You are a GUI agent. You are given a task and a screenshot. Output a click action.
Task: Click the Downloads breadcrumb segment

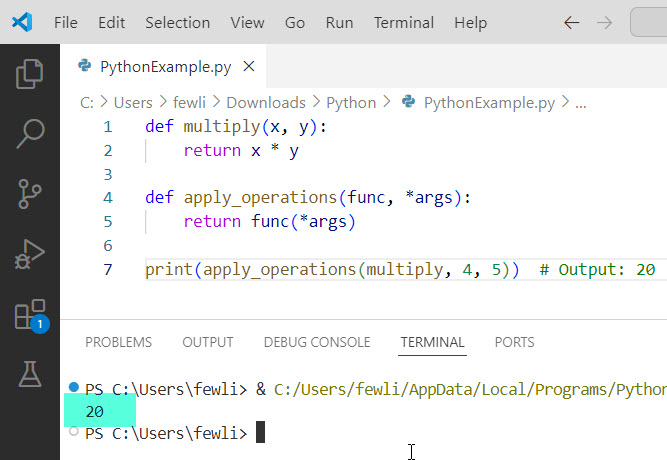click(x=266, y=103)
